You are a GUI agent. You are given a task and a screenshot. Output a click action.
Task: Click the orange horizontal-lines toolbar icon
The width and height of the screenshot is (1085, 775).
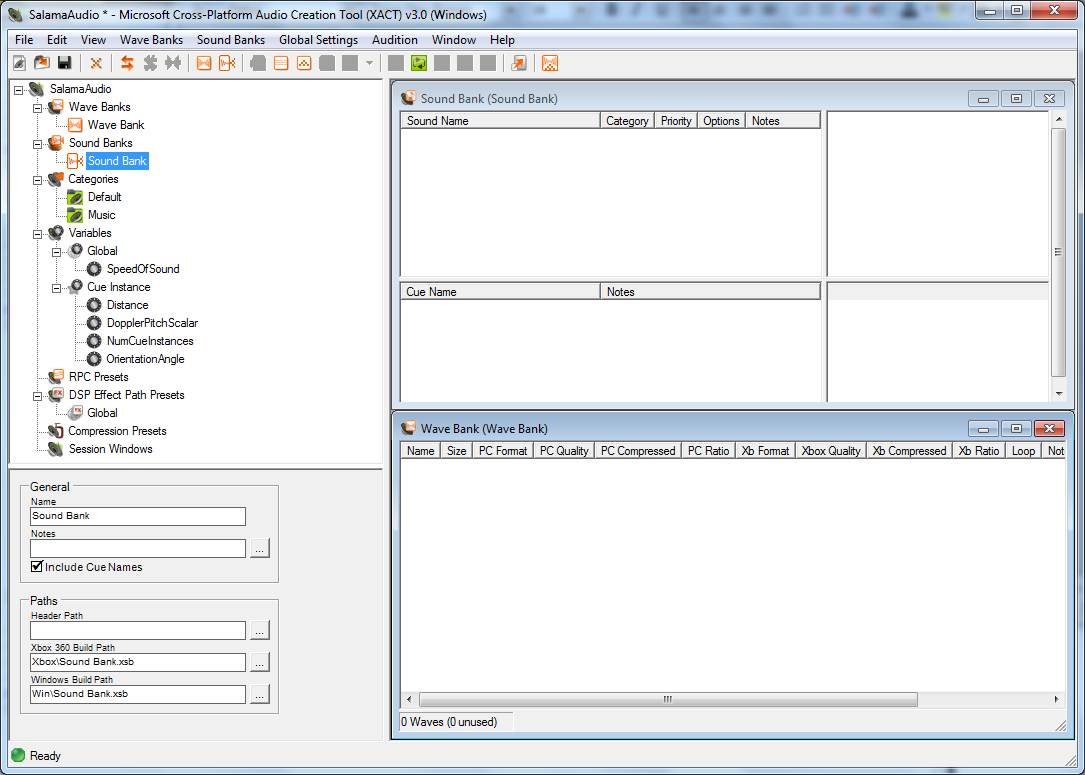(x=281, y=63)
